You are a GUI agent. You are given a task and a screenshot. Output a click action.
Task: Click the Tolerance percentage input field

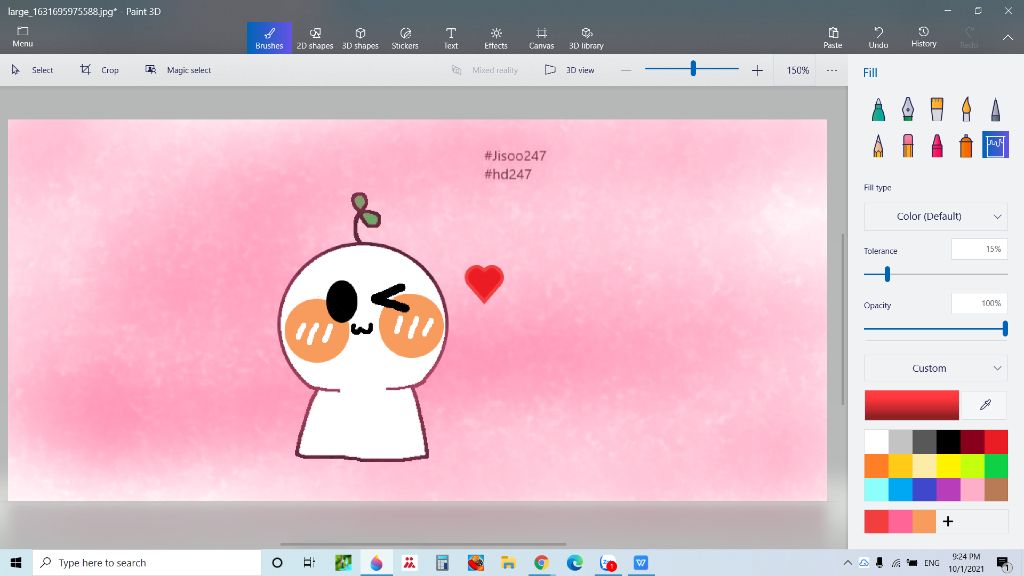point(978,249)
